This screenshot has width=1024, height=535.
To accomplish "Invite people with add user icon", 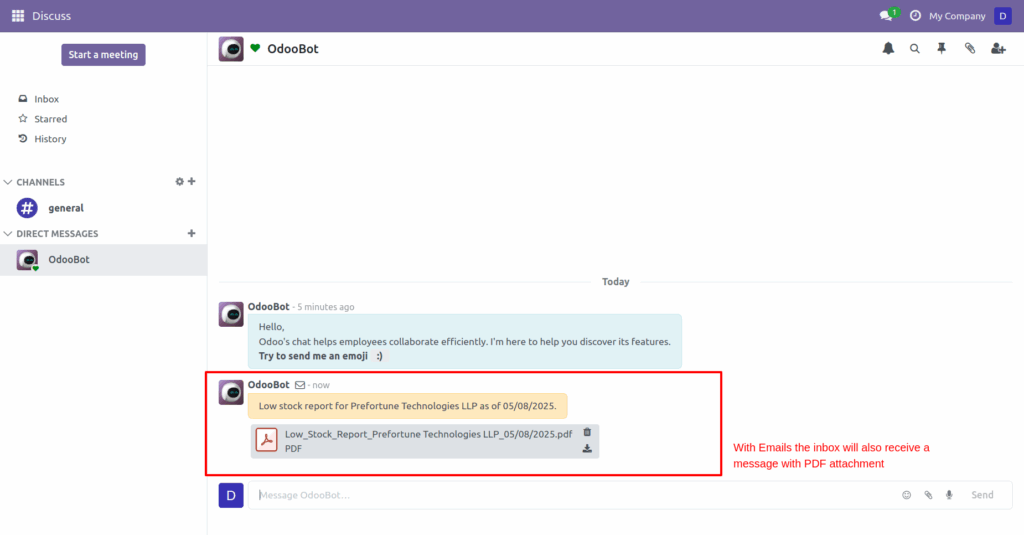I will click(998, 48).
